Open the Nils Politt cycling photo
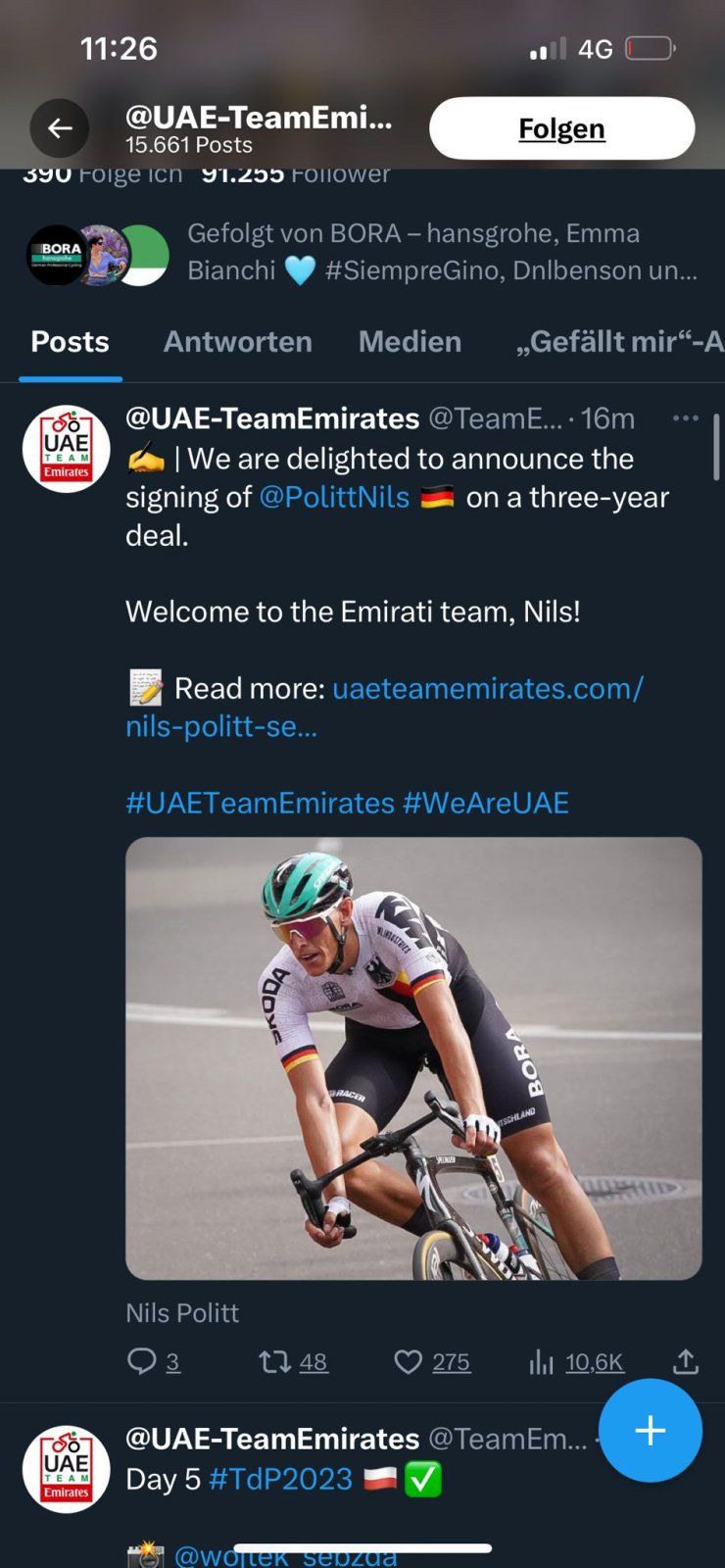This screenshot has width=725, height=1568. point(413,1058)
